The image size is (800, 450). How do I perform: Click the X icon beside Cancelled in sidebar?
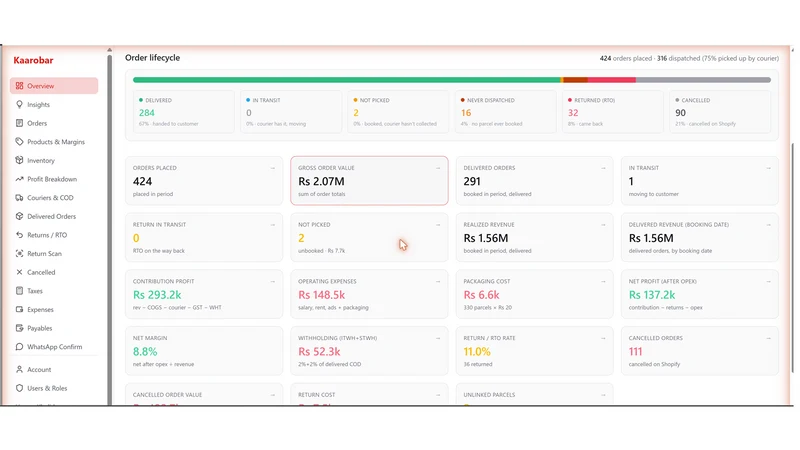[x=19, y=272]
